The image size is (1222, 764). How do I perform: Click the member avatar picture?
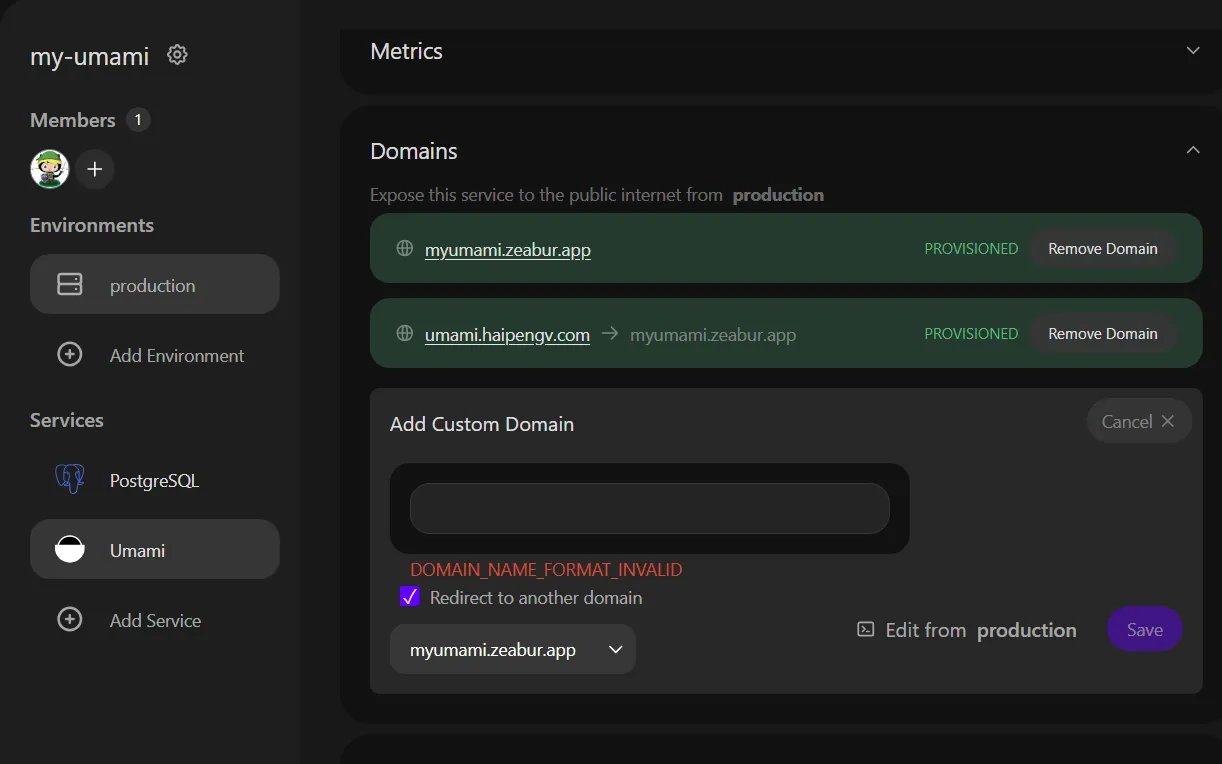(x=50, y=169)
